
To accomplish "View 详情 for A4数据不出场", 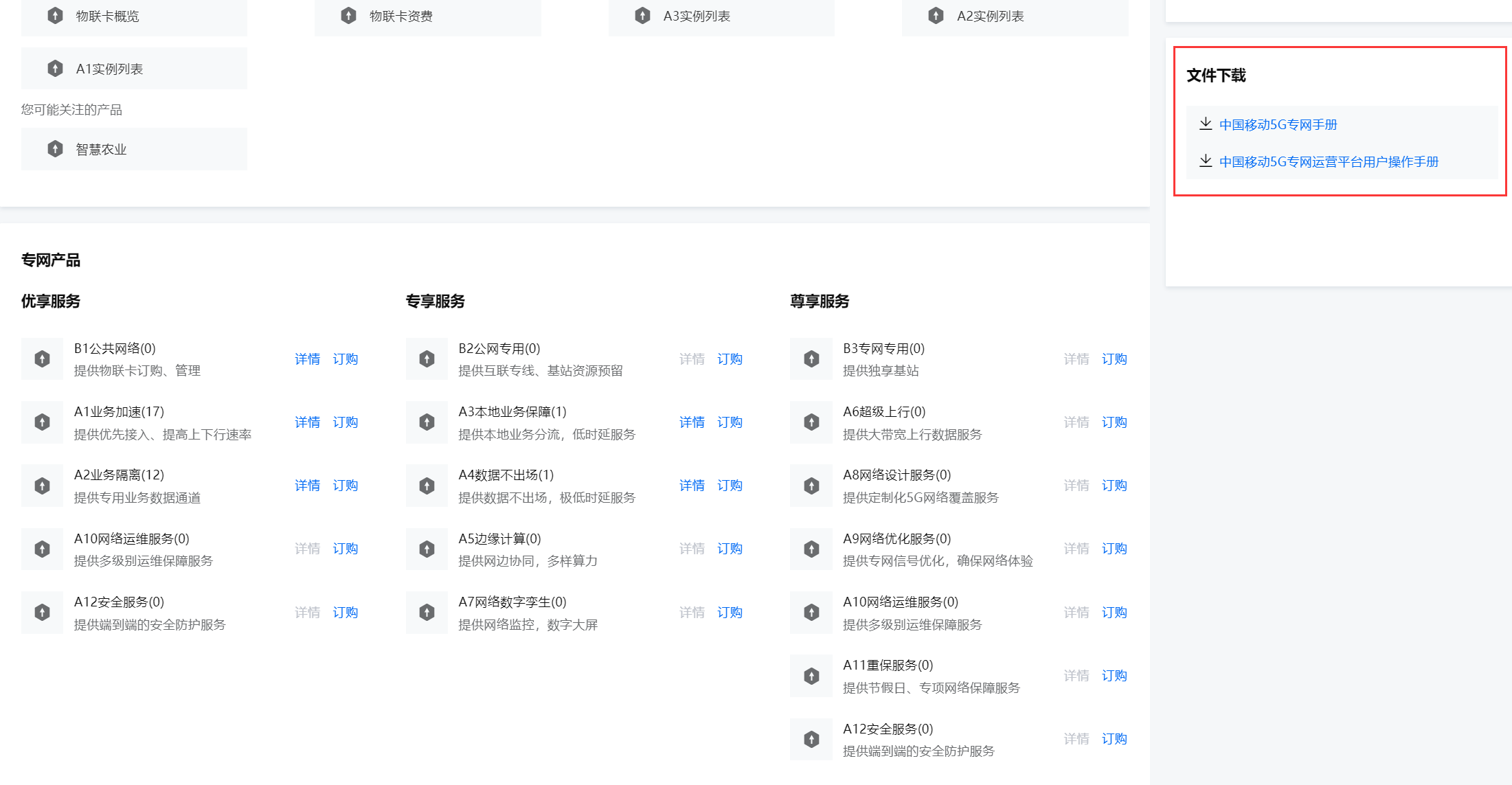I will tap(692, 486).
